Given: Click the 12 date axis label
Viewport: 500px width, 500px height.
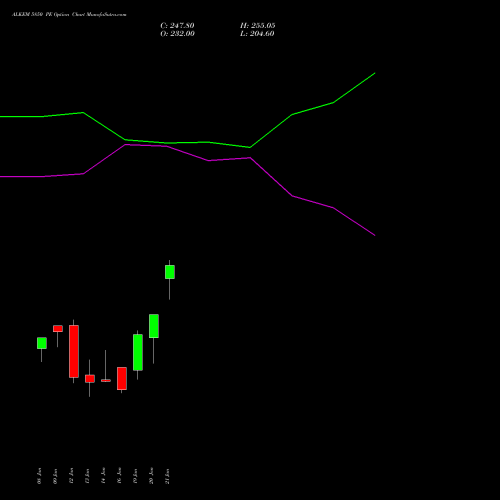Looking at the screenshot, I should (71, 476).
